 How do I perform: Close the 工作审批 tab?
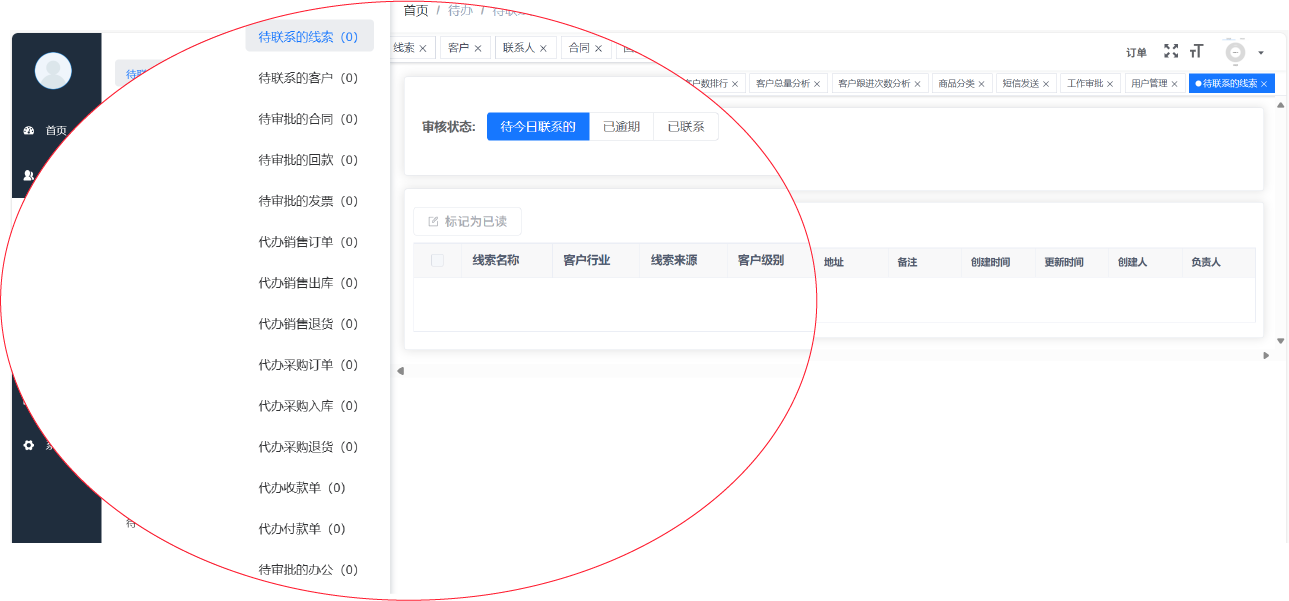tap(1111, 84)
